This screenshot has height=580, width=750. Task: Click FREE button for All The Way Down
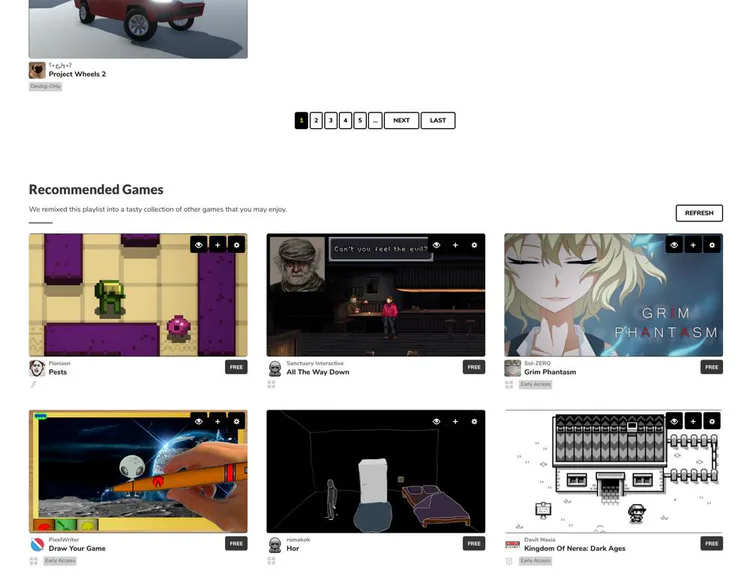pos(474,367)
